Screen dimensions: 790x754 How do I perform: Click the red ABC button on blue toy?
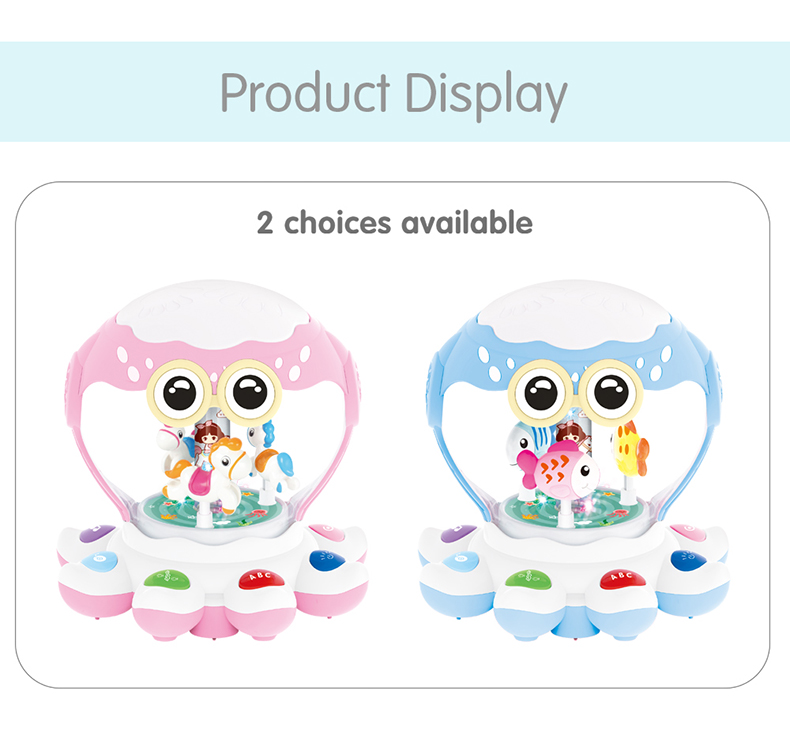623,579
